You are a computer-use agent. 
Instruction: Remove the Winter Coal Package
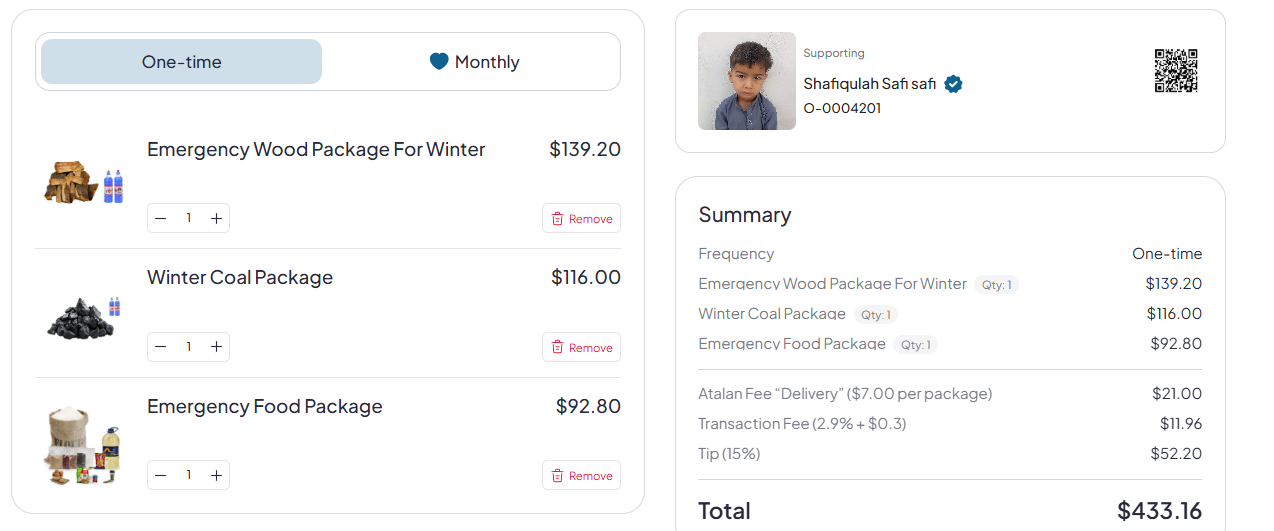[x=581, y=347]
